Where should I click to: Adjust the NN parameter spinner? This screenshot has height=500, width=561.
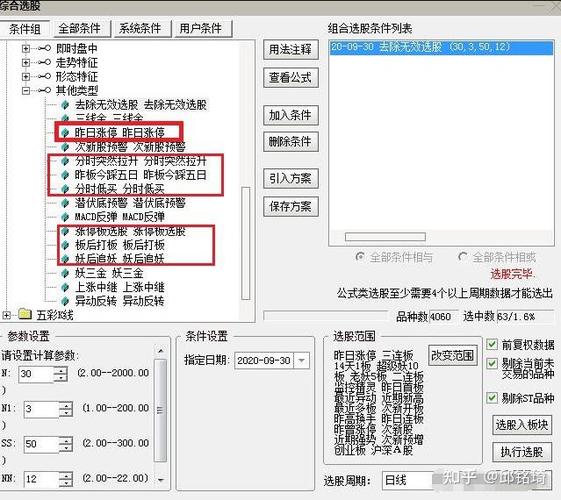66,480
